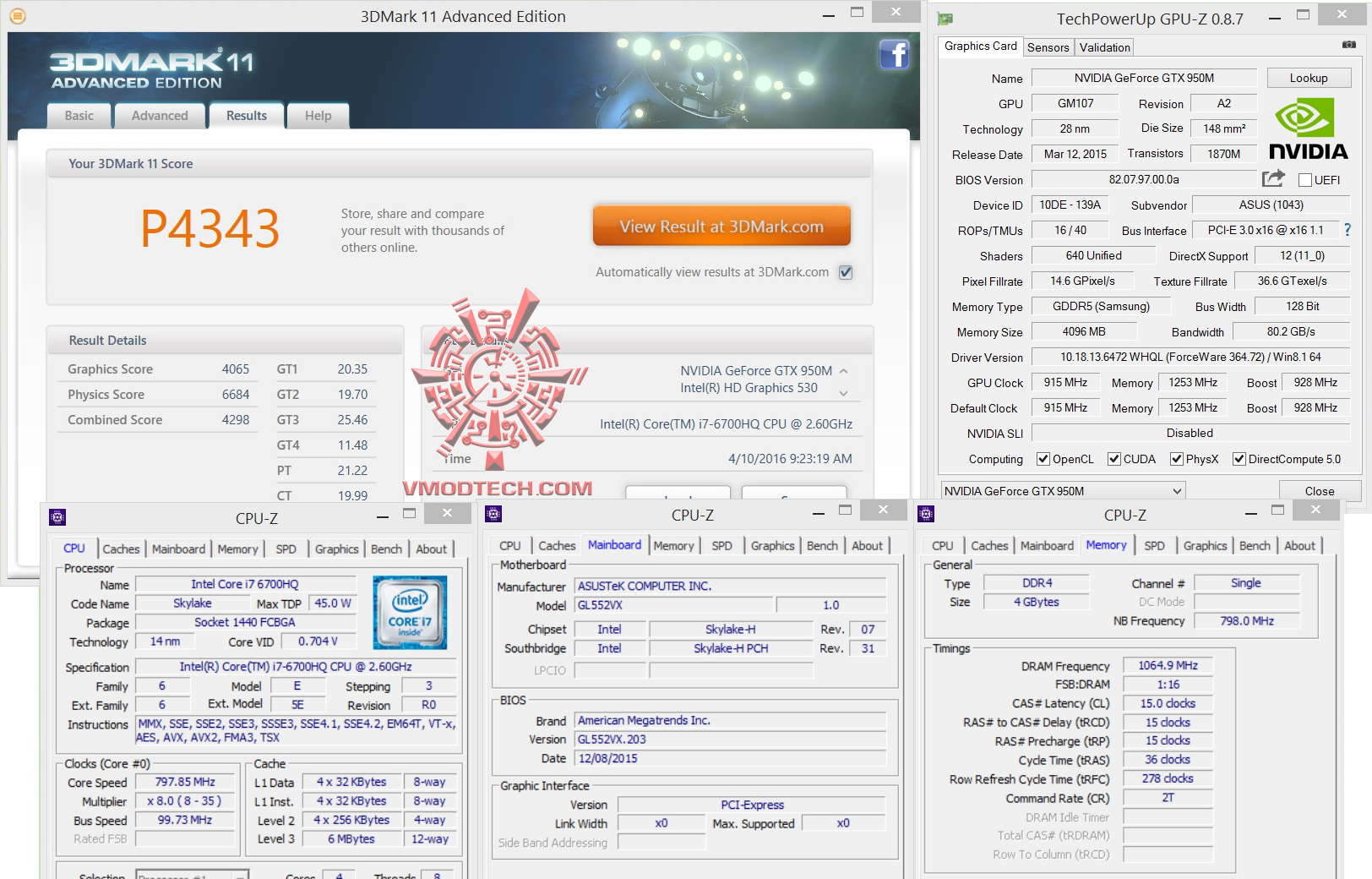Select the Graphics Card tab in GPU-Z
The width and height of the screenshot is (1372, 879).
[x=981, y=46]
